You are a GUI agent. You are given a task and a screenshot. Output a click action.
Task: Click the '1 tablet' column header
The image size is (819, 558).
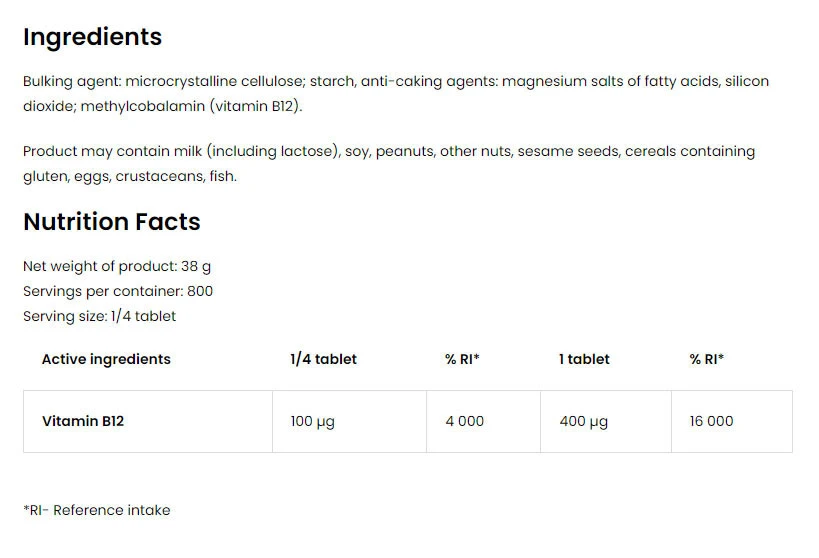(x=584, y=359)
